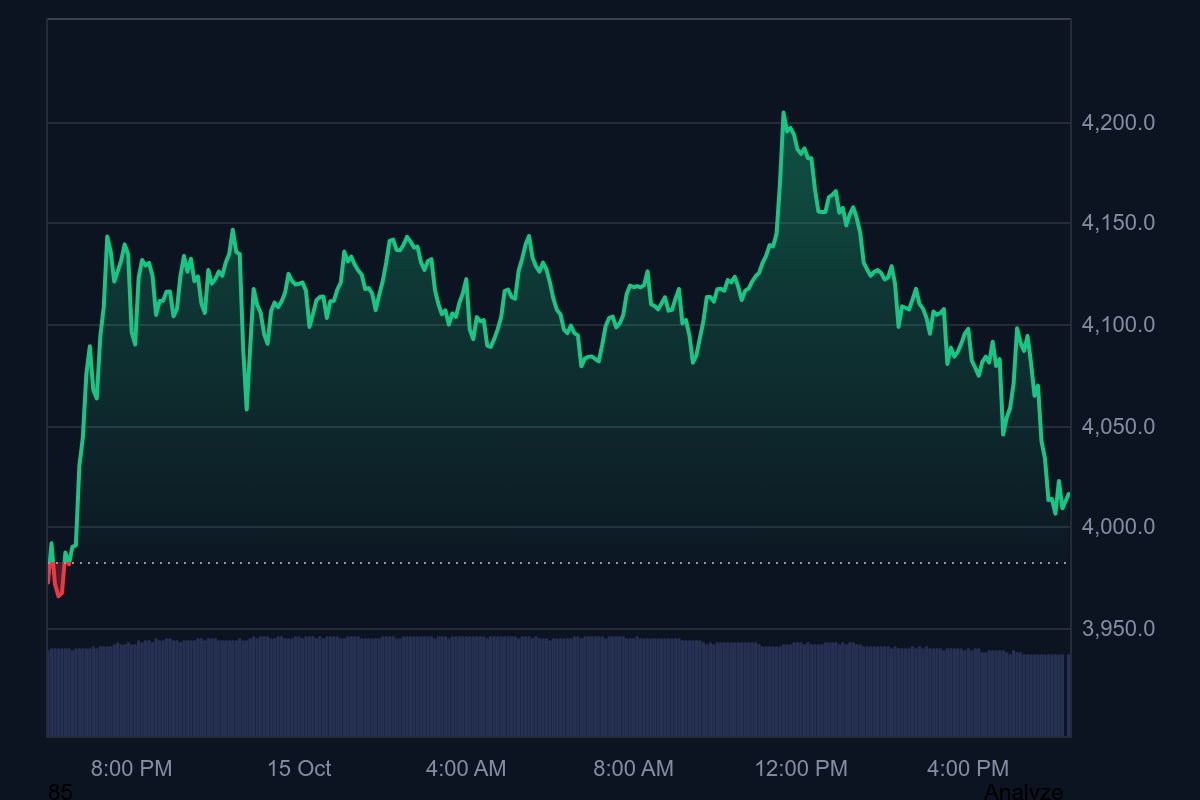Click the 4,200.0 price axis label

1118,123
